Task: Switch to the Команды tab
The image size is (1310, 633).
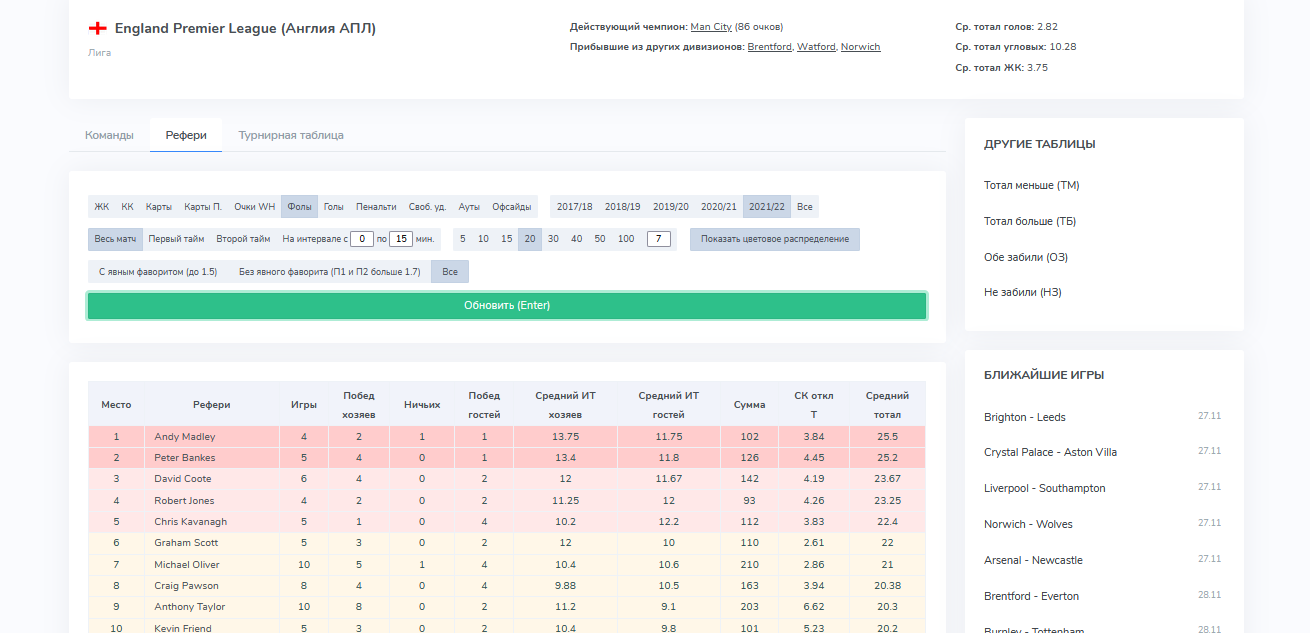Action: click(x=109, y=135)
